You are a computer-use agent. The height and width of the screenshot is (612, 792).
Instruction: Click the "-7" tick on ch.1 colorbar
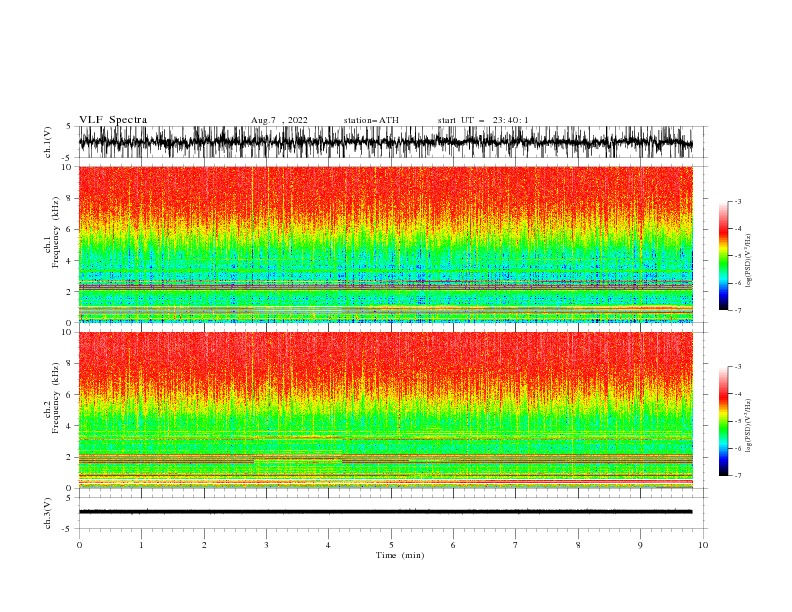click(738, 310)
